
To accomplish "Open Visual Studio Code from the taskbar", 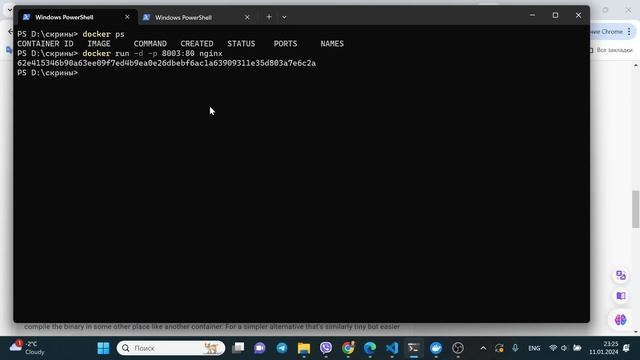I will [x=392, y=348].
